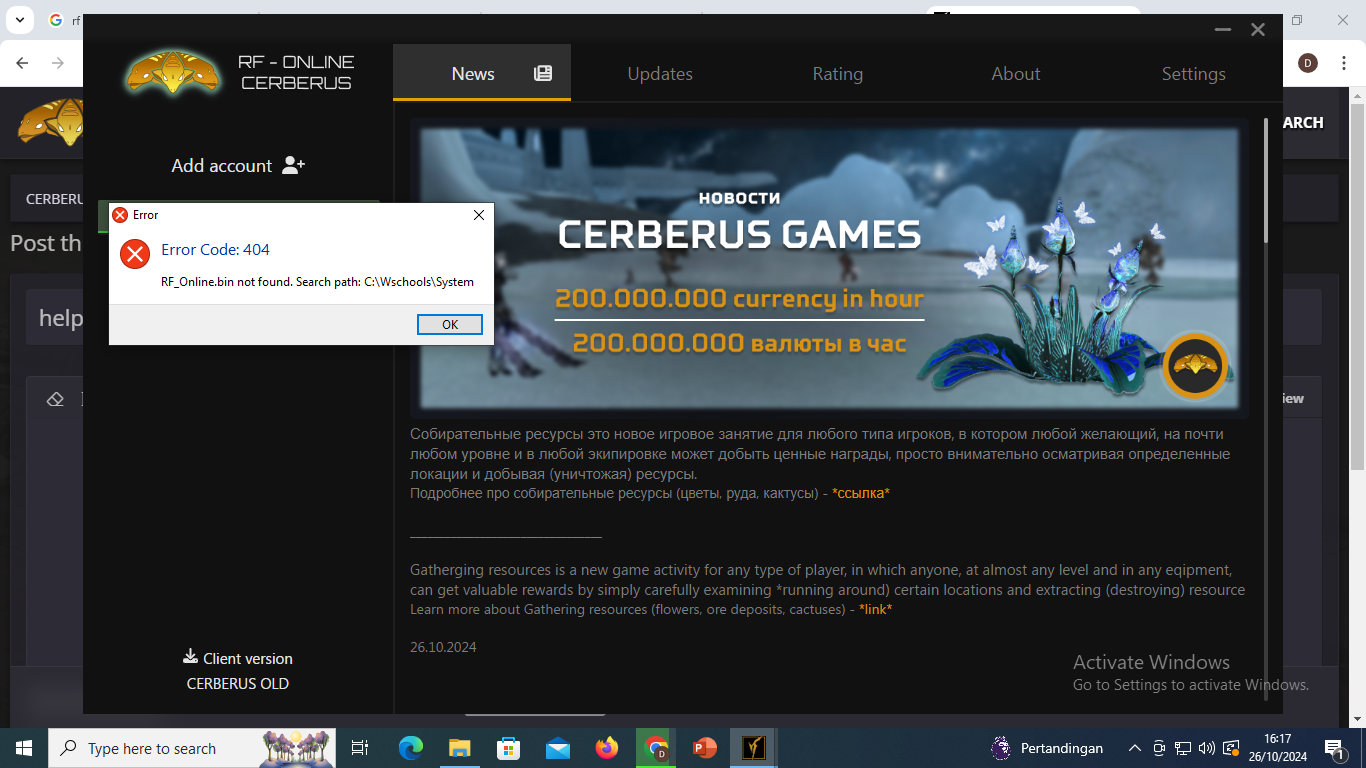Open Task View on the taskbar
The image size is (1366, 768).
pos(360,748)
